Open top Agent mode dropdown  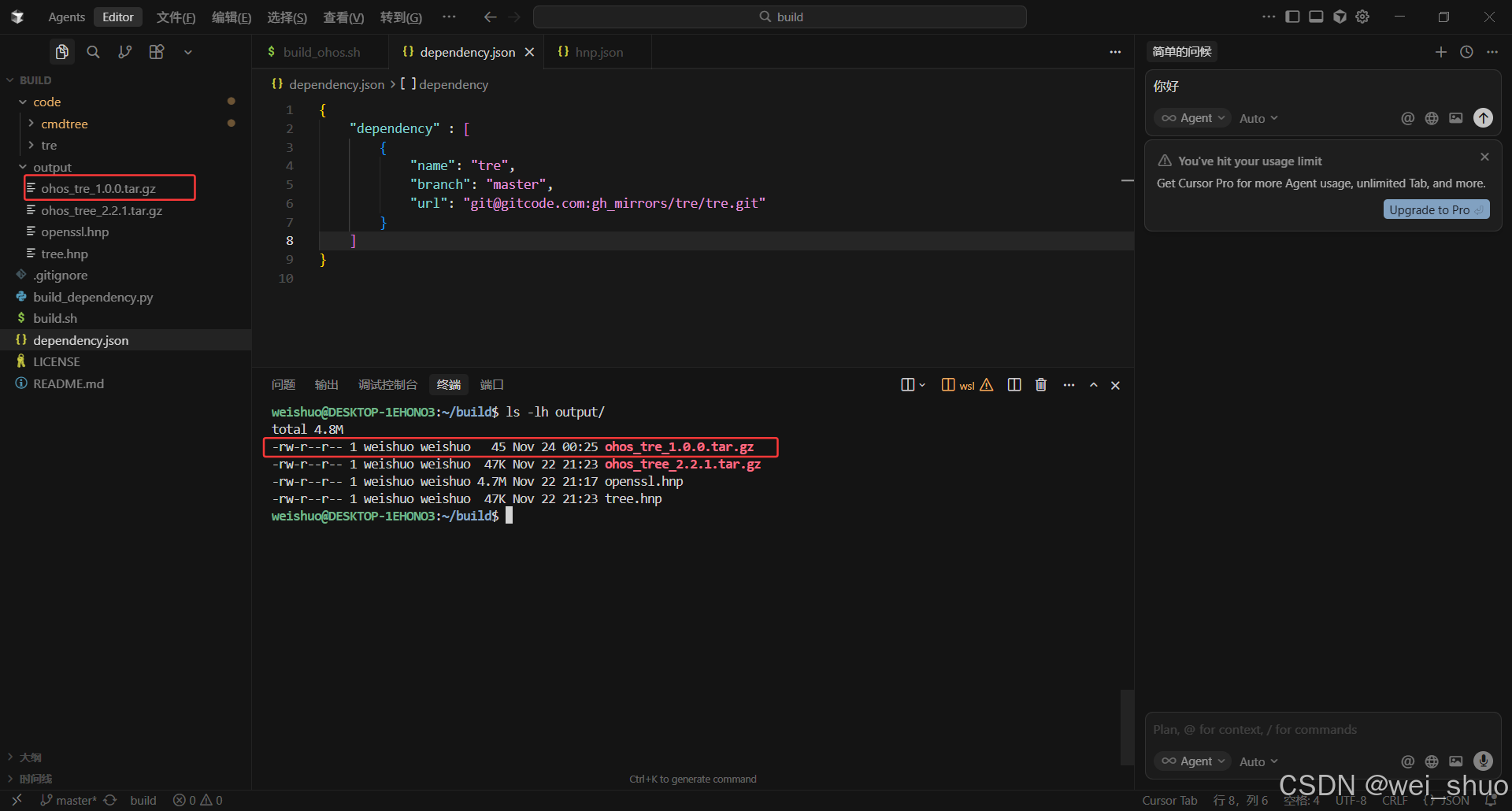[x=1192, y=118]
